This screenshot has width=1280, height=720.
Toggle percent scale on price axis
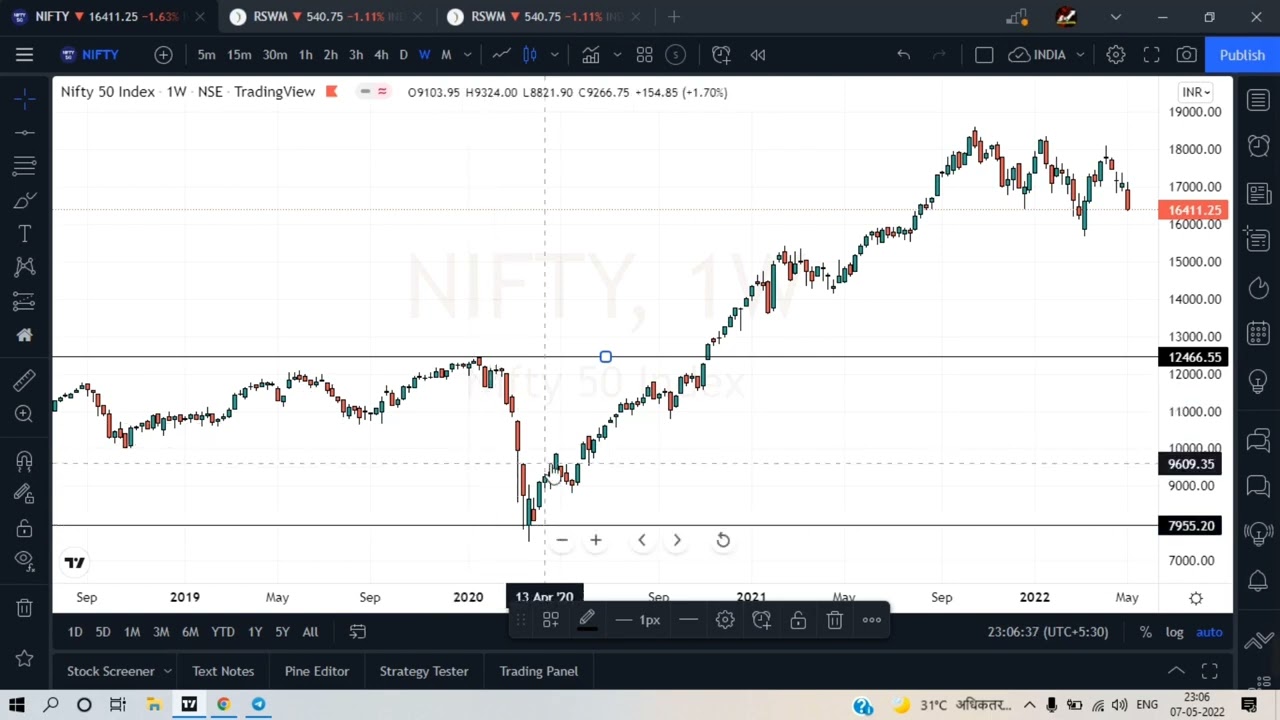point(1145,632)
